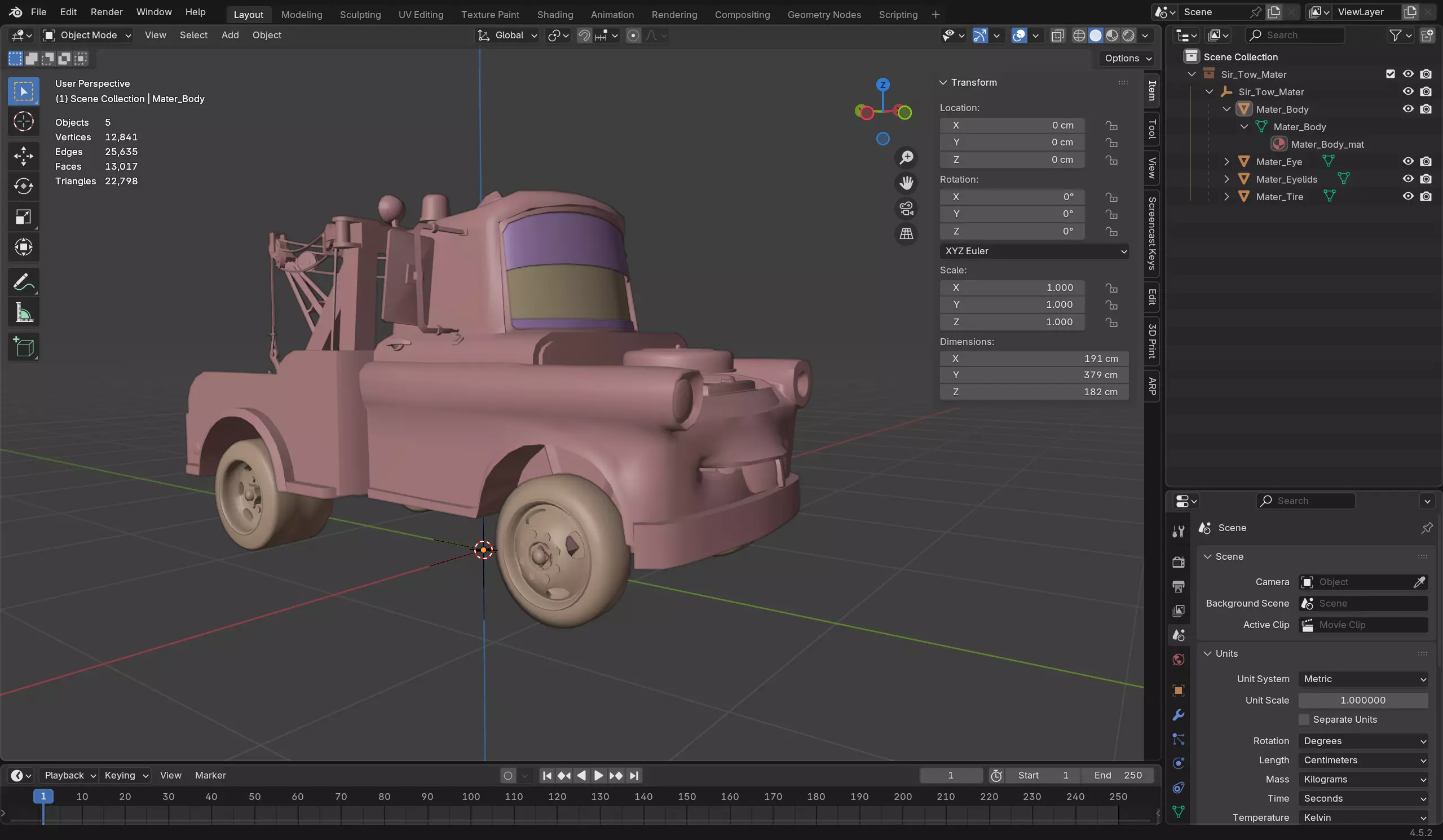Enable Separate Units checkbox
The height and width of the screenshot is (840, 1443).
click(1304, 720)
